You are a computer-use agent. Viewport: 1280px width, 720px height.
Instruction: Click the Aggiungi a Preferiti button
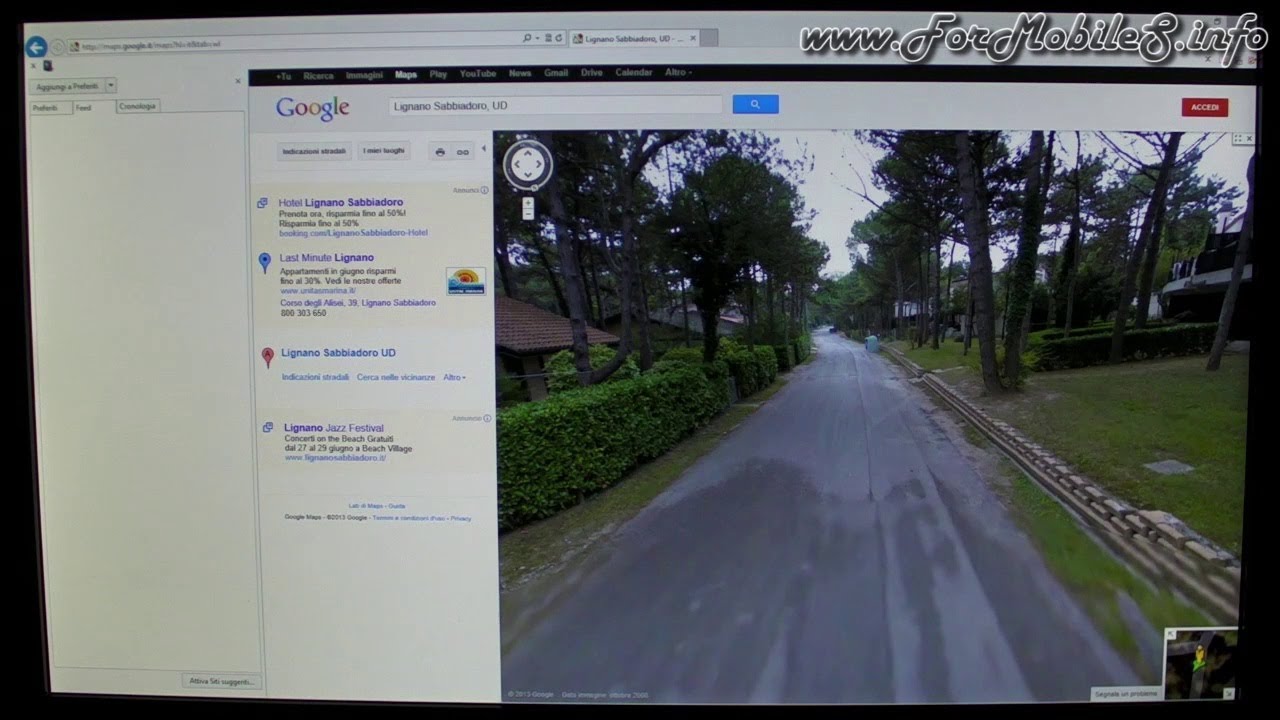click(x=66, y=86)
